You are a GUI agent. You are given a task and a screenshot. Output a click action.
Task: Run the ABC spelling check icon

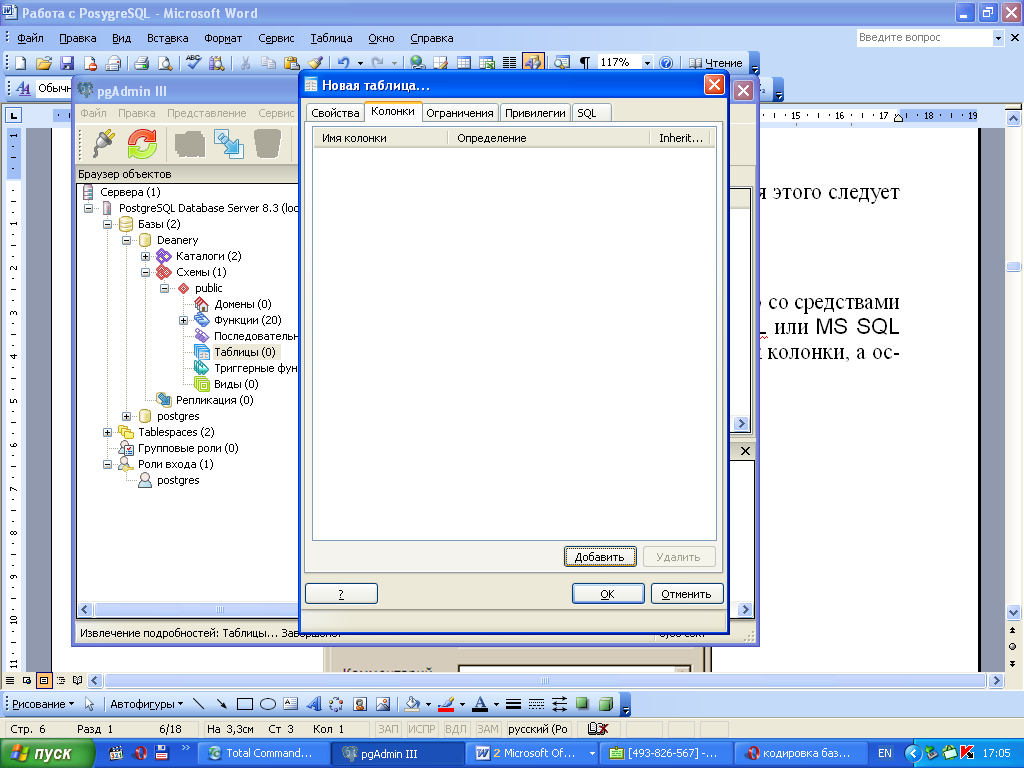click(x=193, y=63)
